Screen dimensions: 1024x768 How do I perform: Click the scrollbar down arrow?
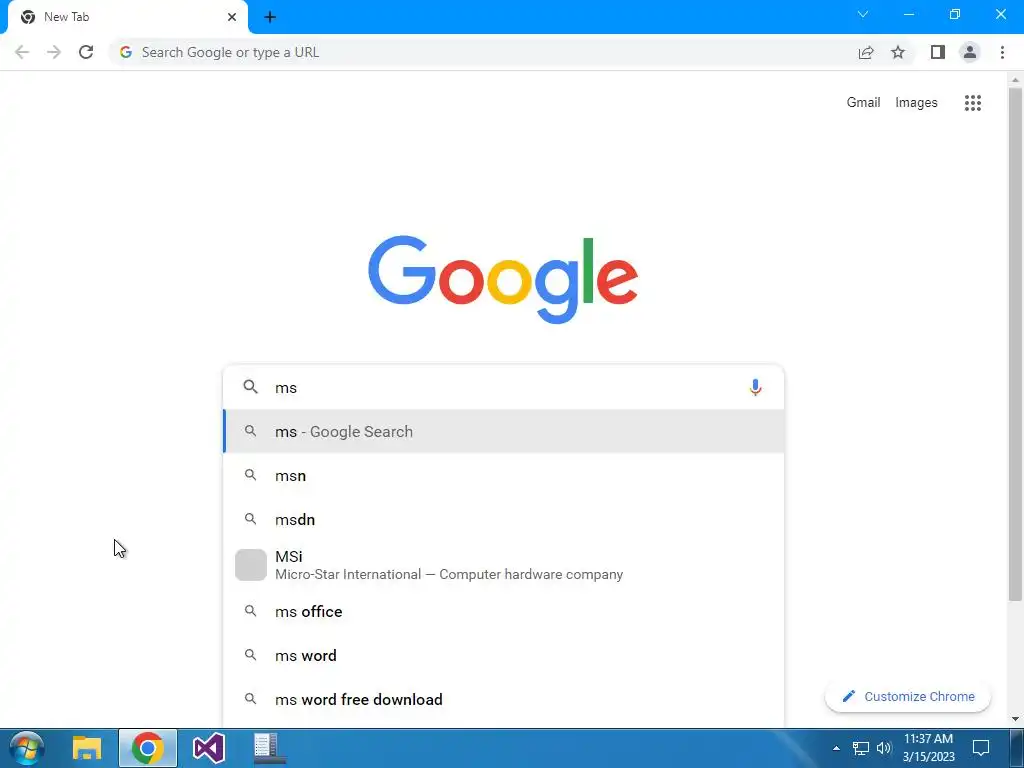tap(1015, 719)
